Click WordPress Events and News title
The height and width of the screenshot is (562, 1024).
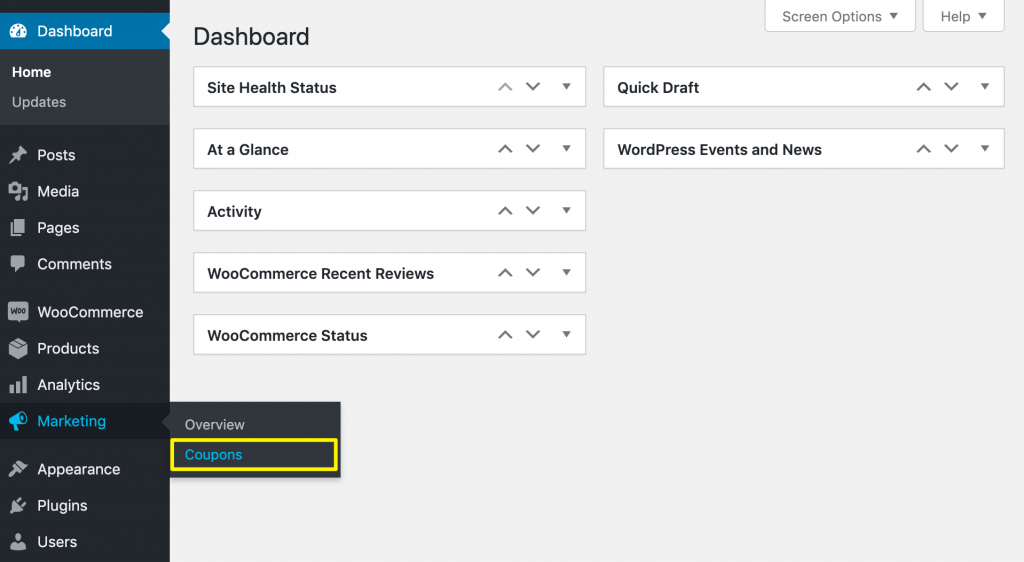click(x=719, y=149)
